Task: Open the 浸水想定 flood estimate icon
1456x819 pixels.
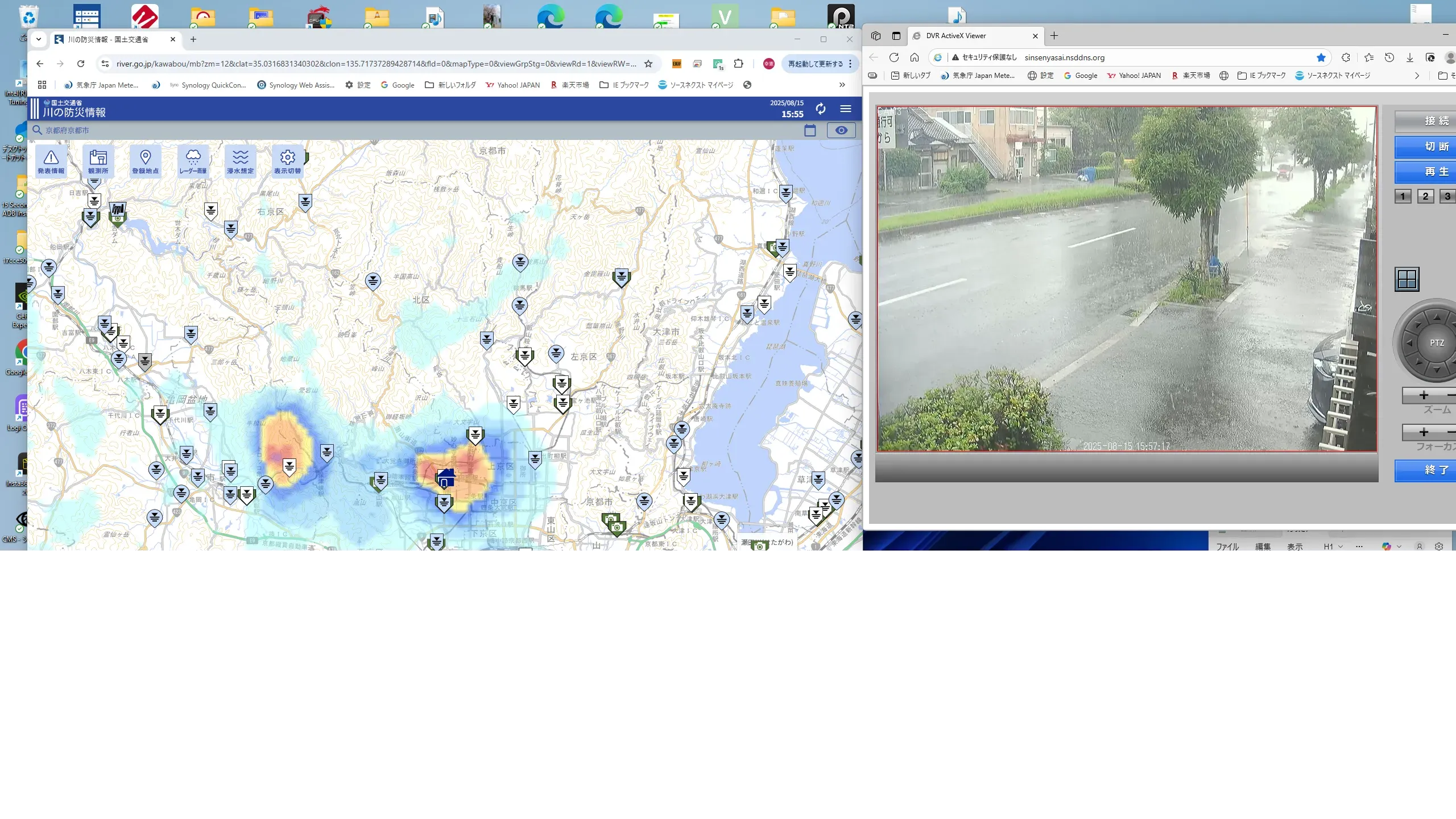Action: click(x=240, y=162)
